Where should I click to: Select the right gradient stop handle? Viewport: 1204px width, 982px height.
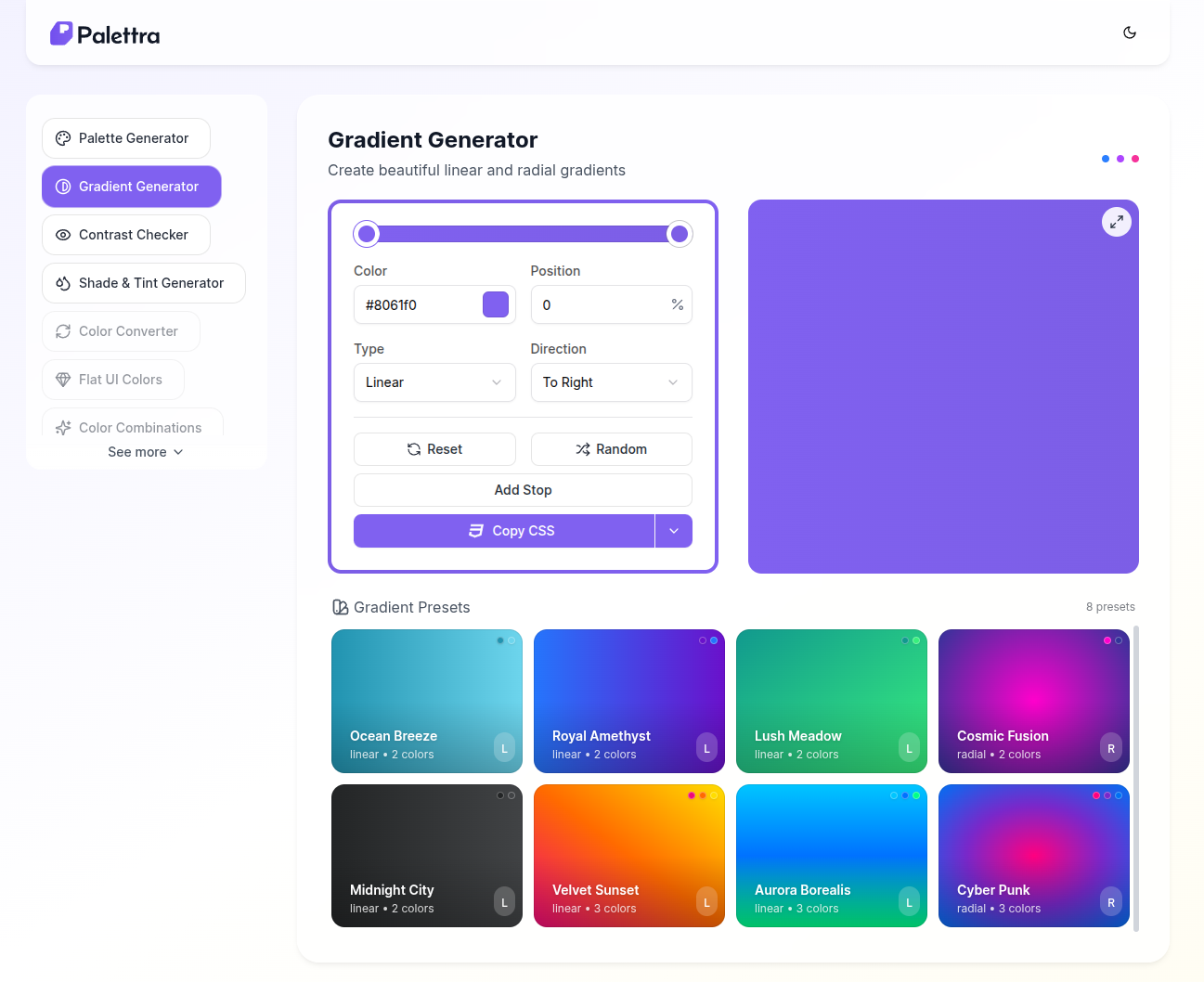point(680,234)
